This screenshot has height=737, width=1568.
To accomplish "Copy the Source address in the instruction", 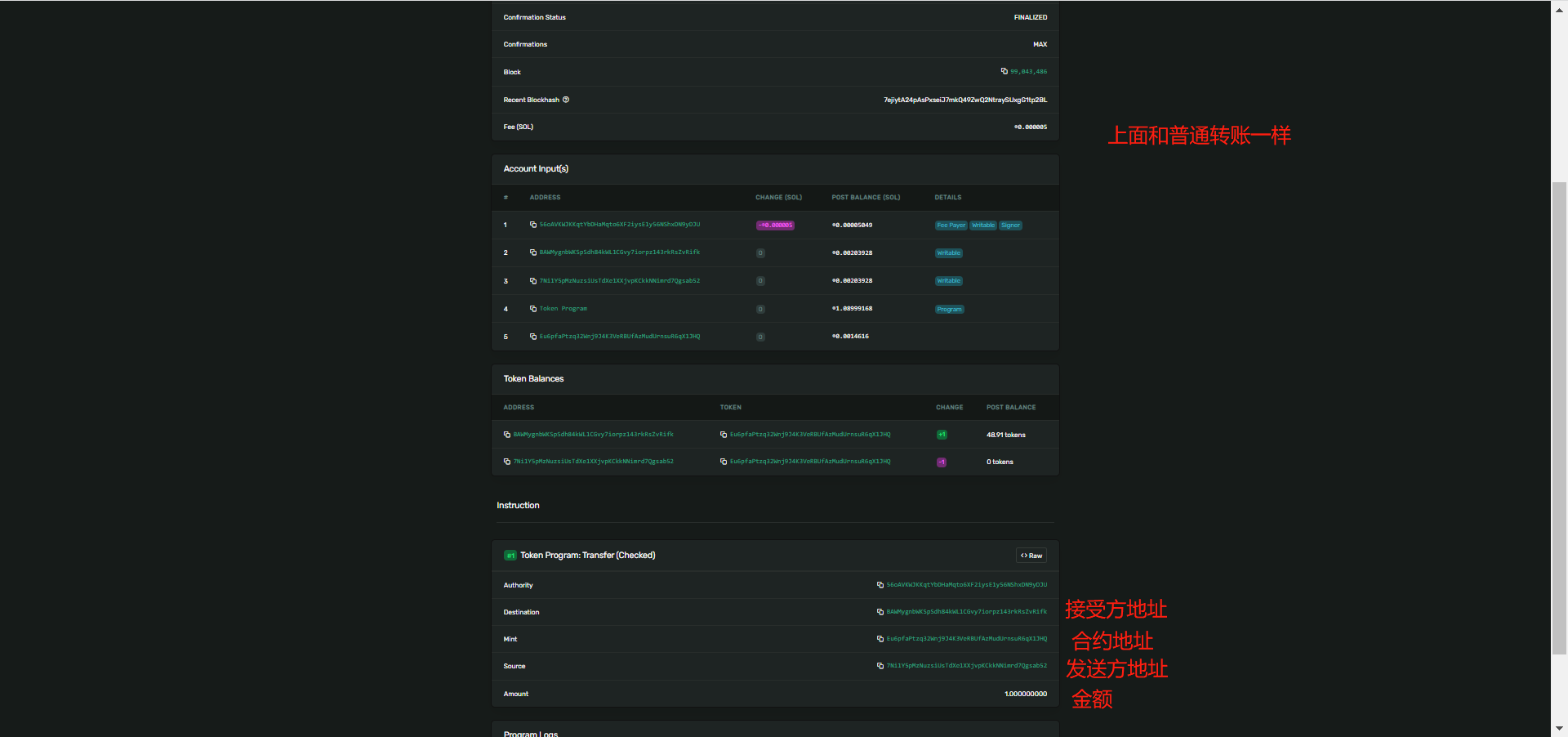I will [x=880, y=666].
